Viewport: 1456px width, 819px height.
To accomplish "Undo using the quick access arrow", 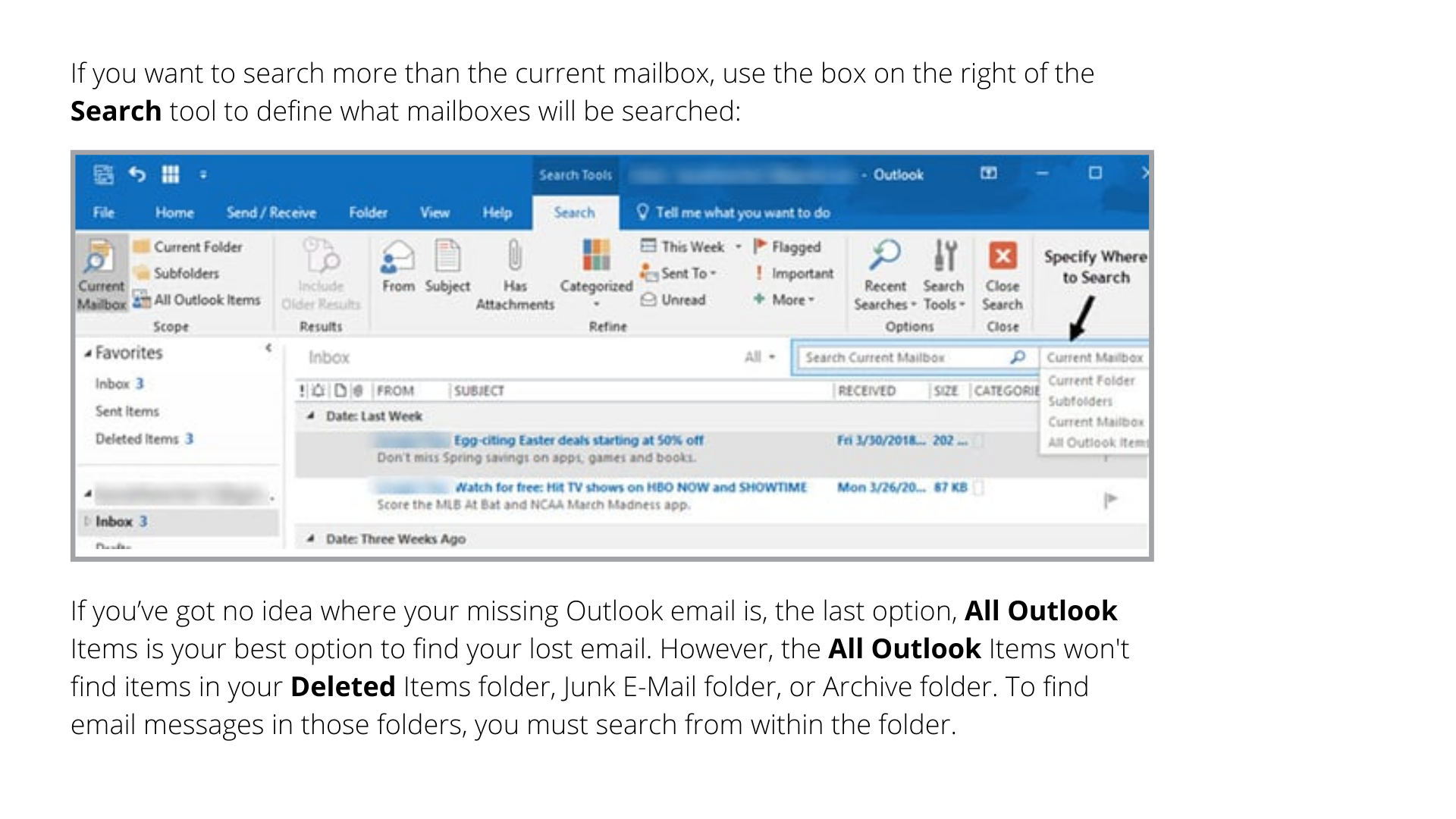I will [136, 174].
